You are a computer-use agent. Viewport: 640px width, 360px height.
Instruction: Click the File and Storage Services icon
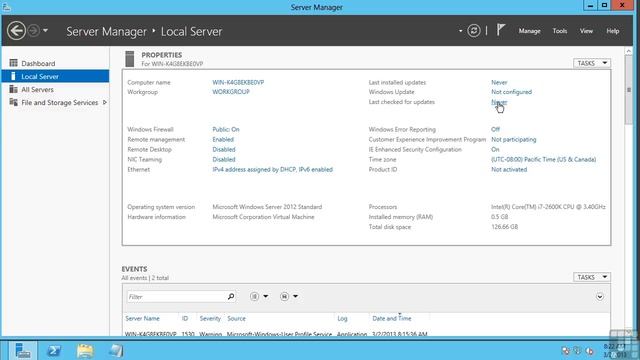coord(13,102)
